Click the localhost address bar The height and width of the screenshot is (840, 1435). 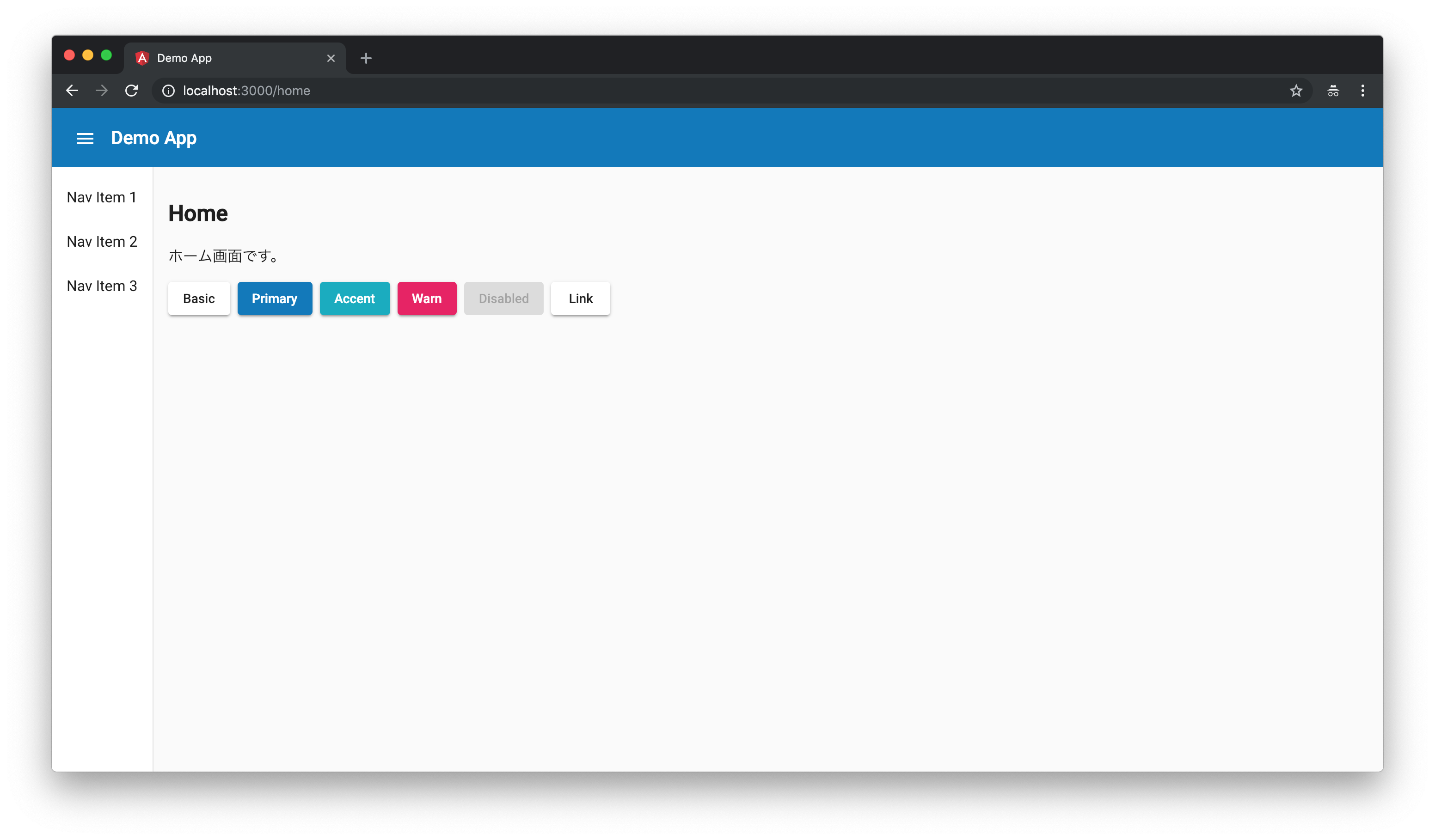683,91
